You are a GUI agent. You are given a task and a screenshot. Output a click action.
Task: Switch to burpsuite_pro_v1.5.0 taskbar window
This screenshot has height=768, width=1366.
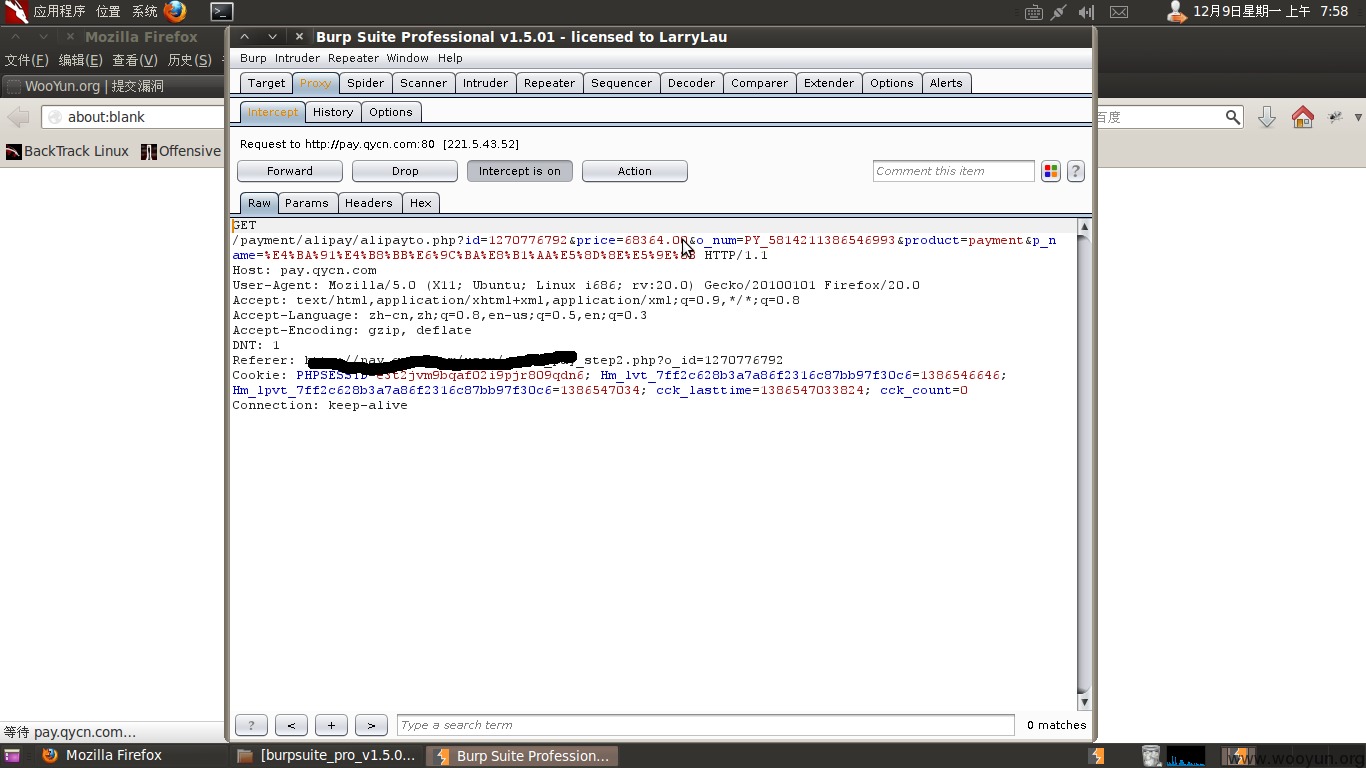327,756
